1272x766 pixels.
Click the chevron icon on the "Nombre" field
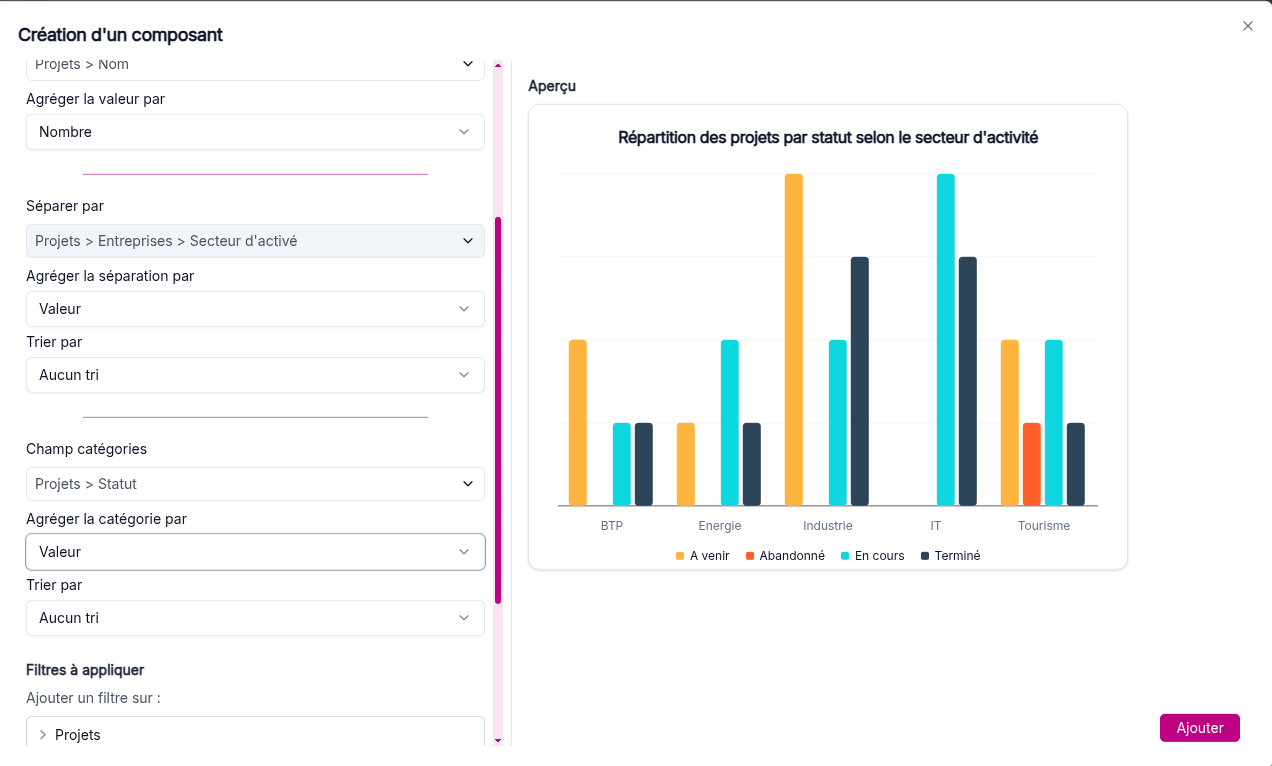(463, 131)
